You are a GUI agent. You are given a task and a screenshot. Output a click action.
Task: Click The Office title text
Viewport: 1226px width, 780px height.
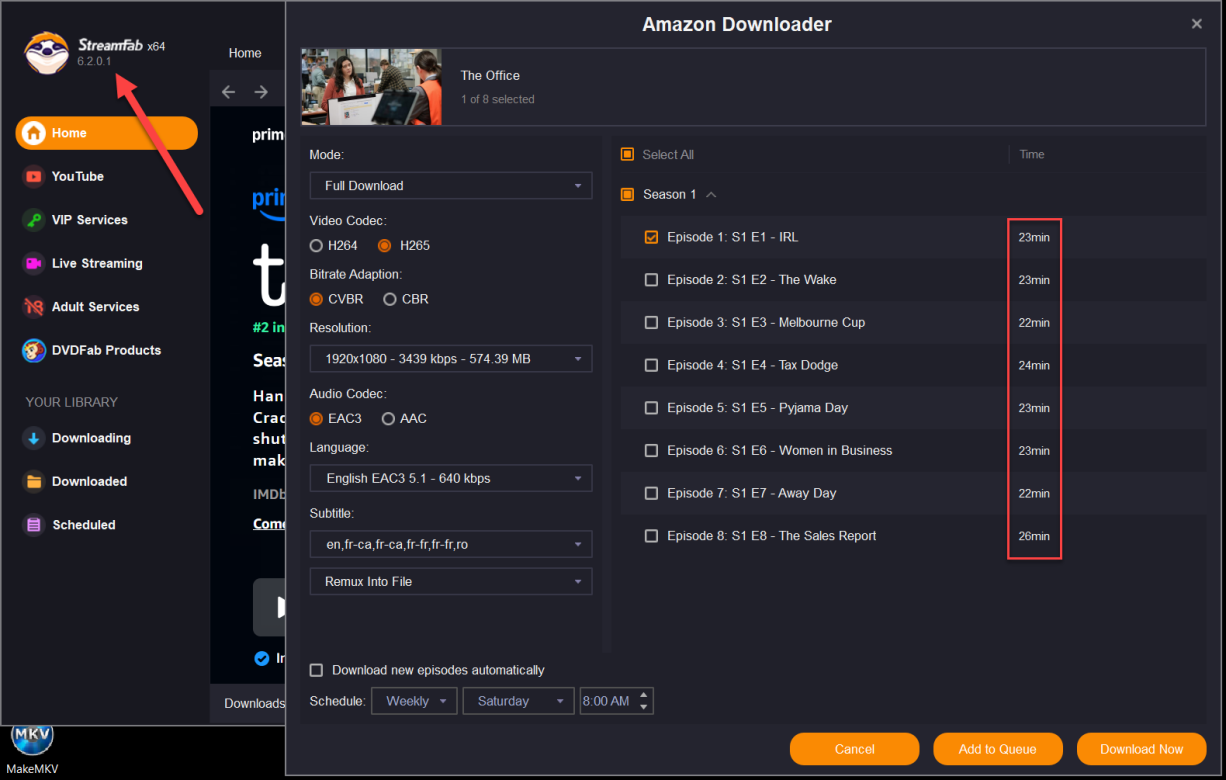490,75
